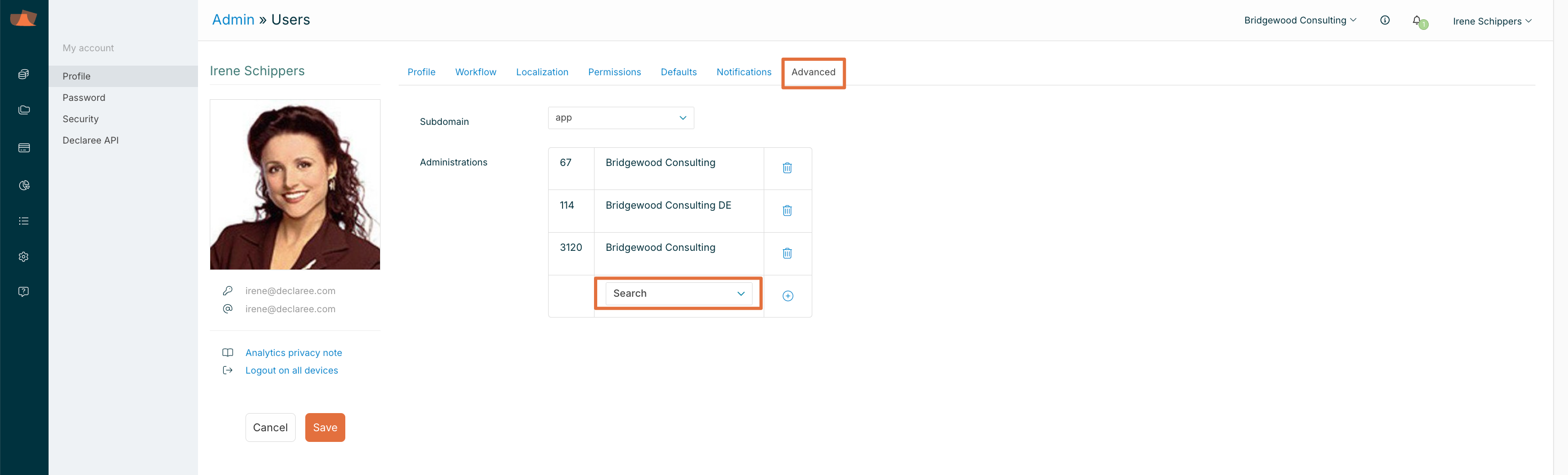This screenshot has height=475, width=1568.
Task: Open the administration Search dropdown
Action: (678, 294)
